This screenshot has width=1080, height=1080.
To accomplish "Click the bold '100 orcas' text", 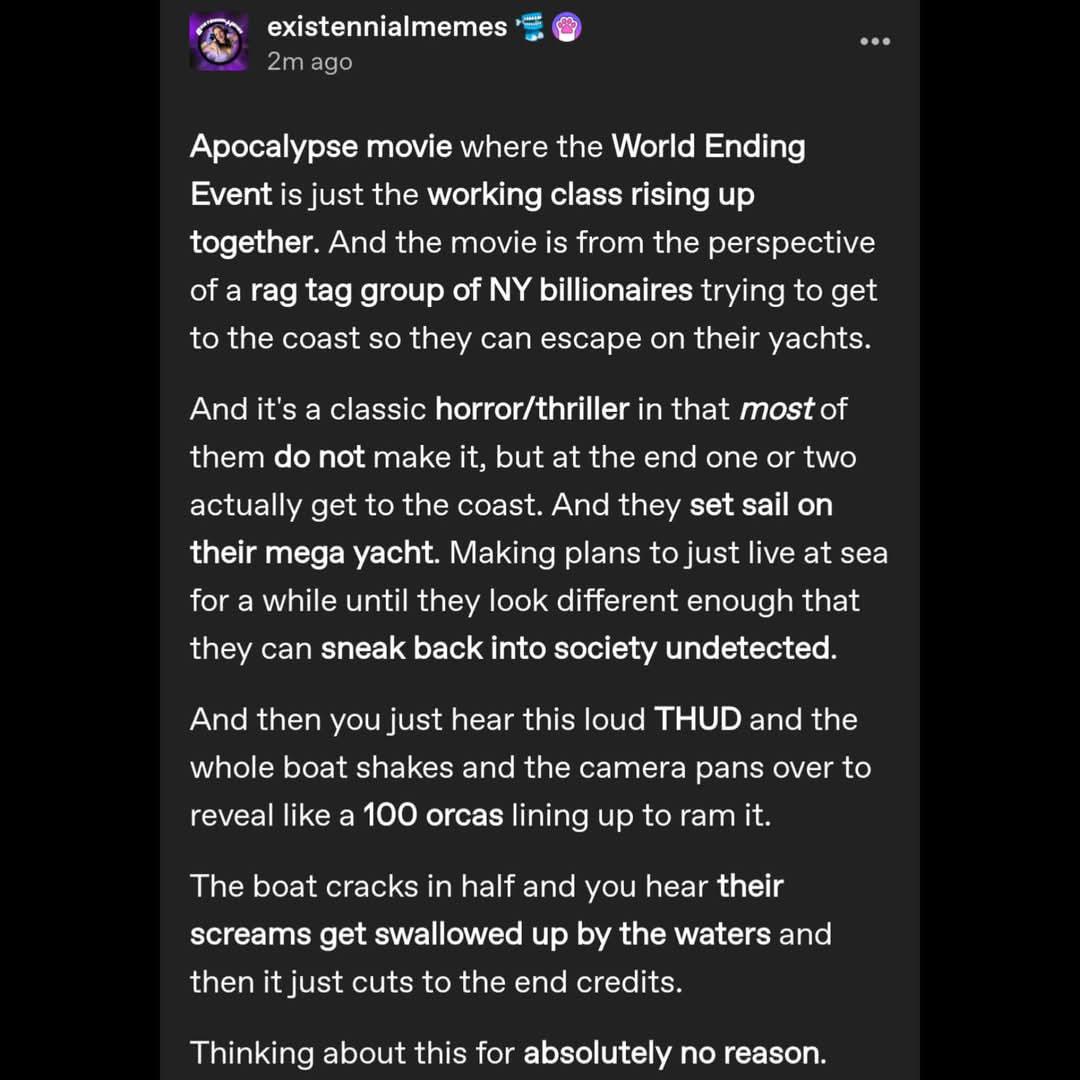I will (x=433, y=816).
